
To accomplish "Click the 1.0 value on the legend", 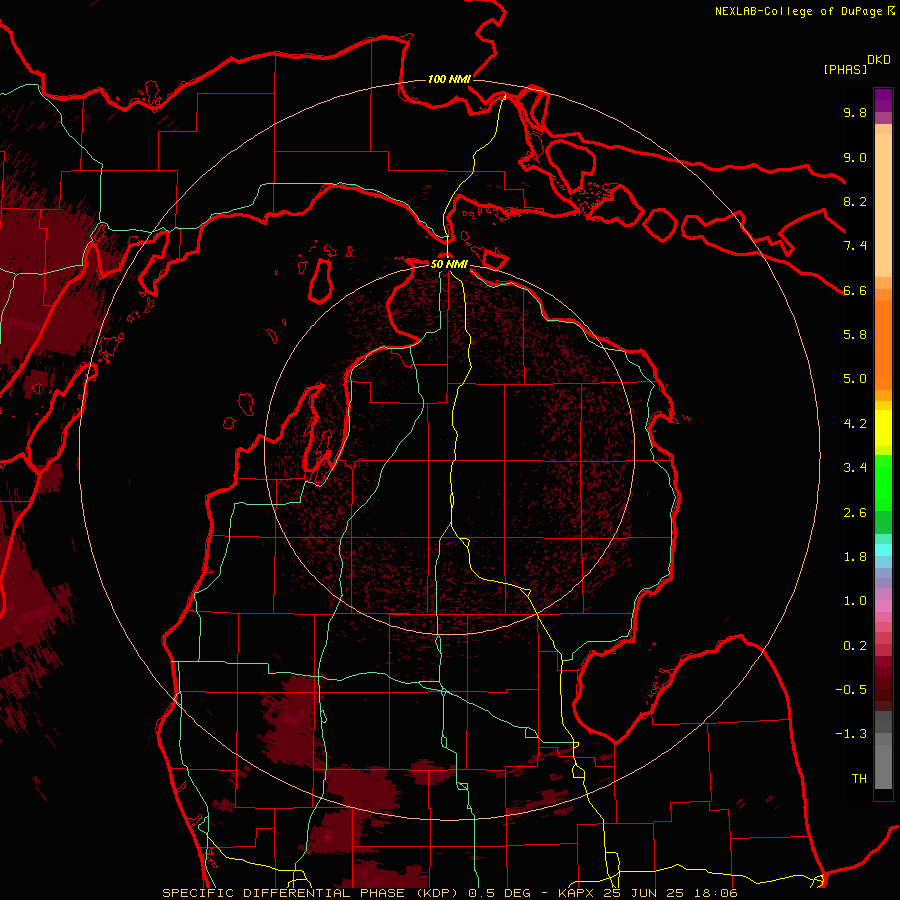I will pos(855,601).
